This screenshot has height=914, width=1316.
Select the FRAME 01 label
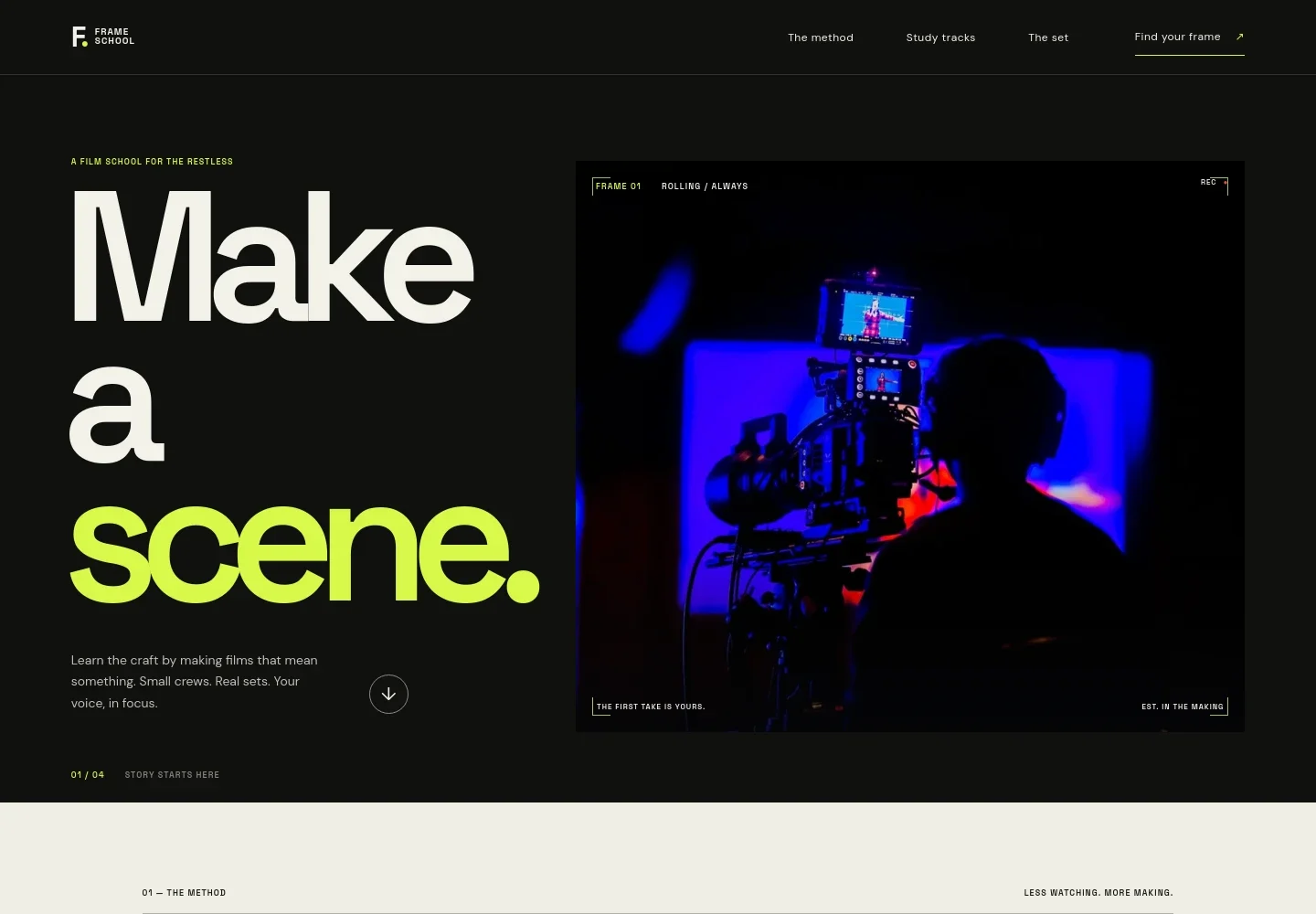point(619,186)
